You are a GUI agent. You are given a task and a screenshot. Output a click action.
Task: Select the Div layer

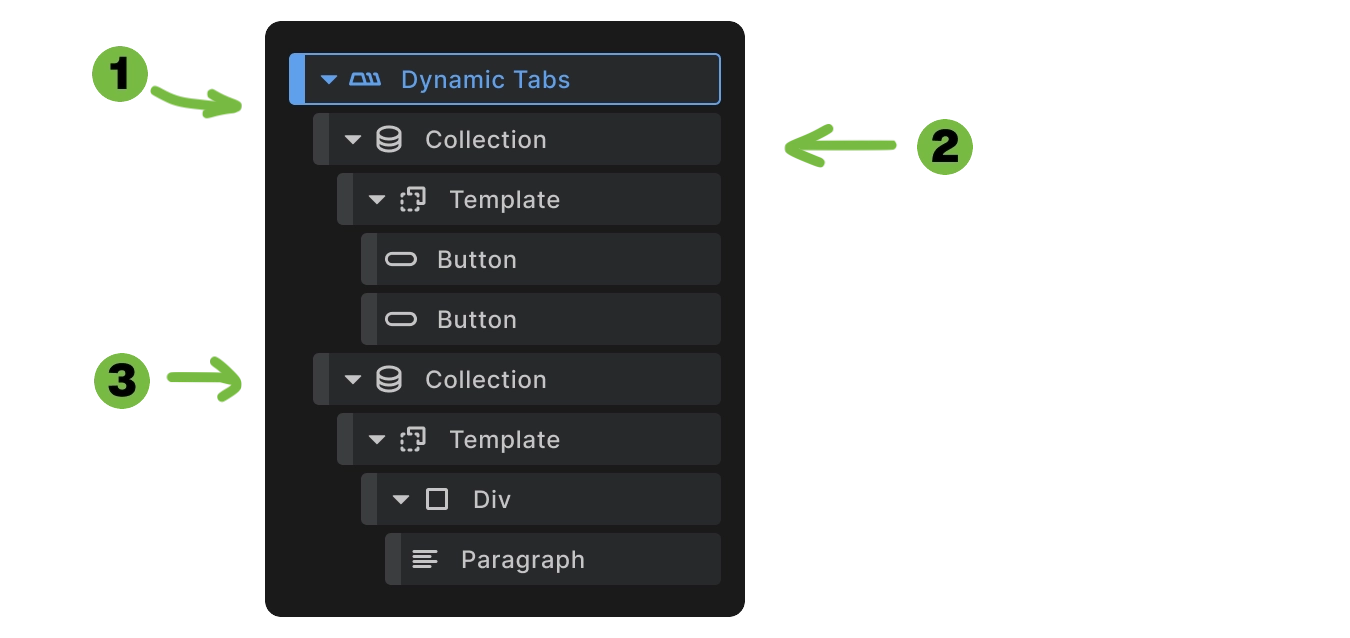[492, 499]
